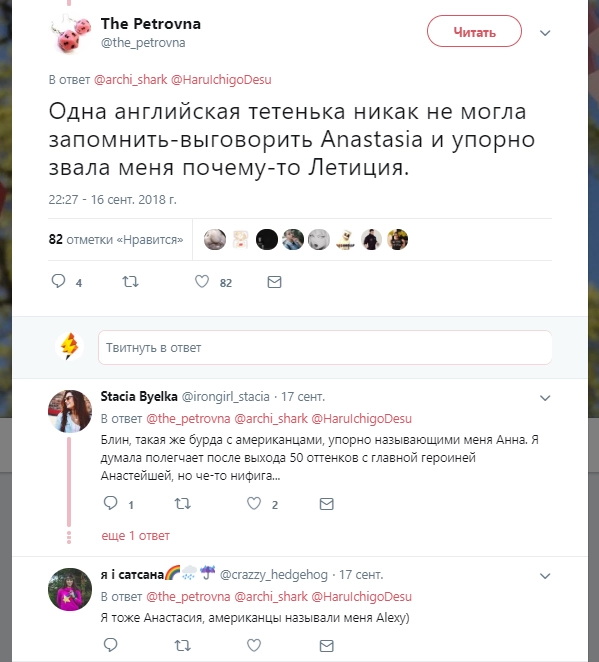Retweet Stacia Byelka's reply
Image resolution: width=599 pixels, height=662 pixels.
click(183, 504)
